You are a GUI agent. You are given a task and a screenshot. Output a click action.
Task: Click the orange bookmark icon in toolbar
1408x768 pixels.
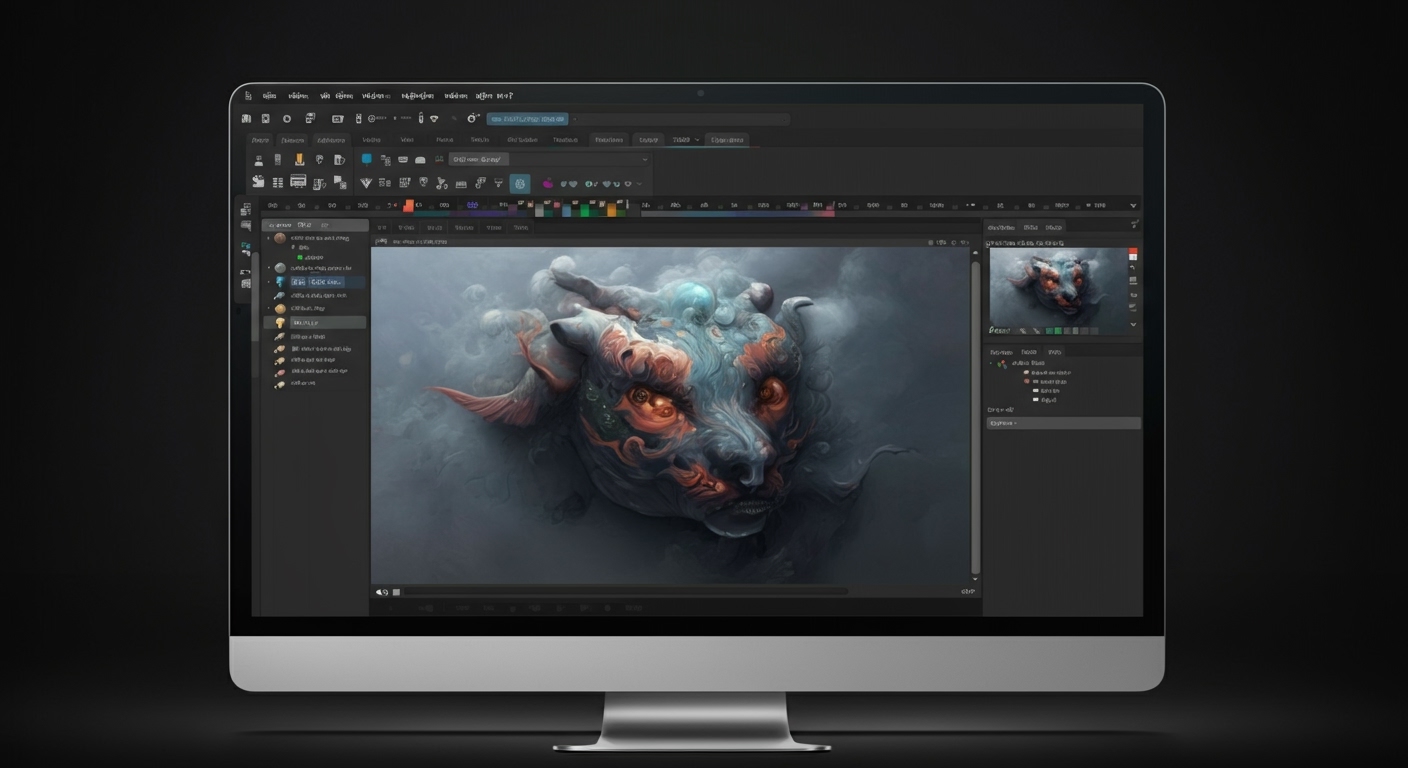pos(299,159)
